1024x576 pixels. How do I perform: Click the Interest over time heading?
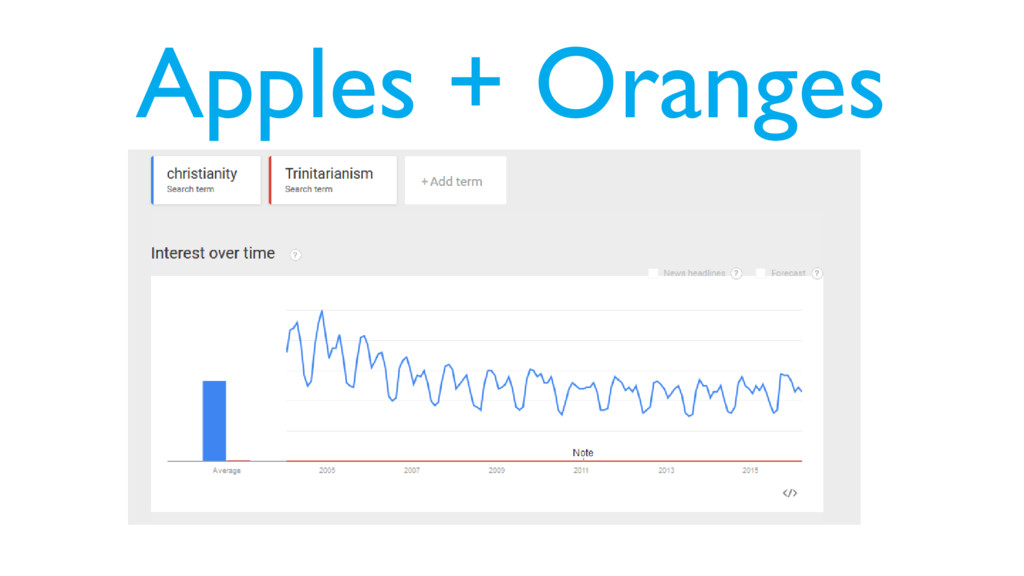[213, 253]
